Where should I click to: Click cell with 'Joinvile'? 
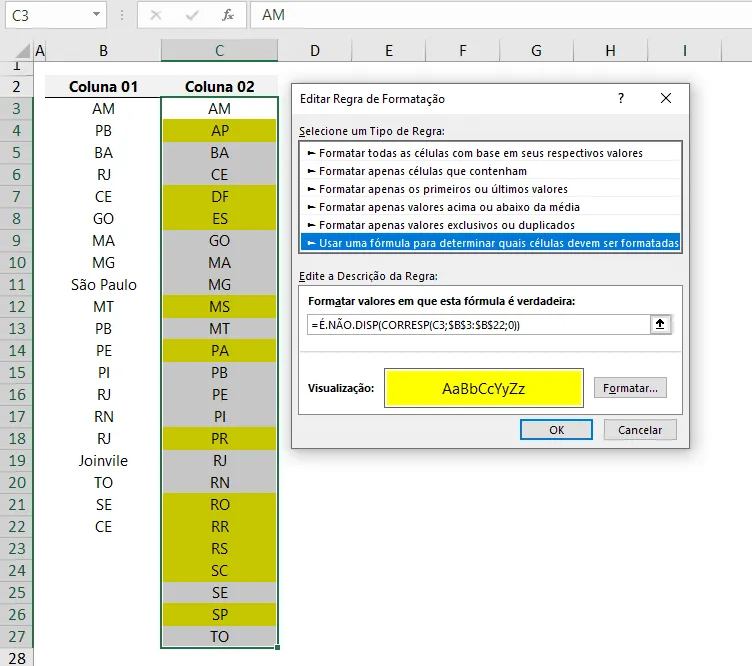click(103, 461)
